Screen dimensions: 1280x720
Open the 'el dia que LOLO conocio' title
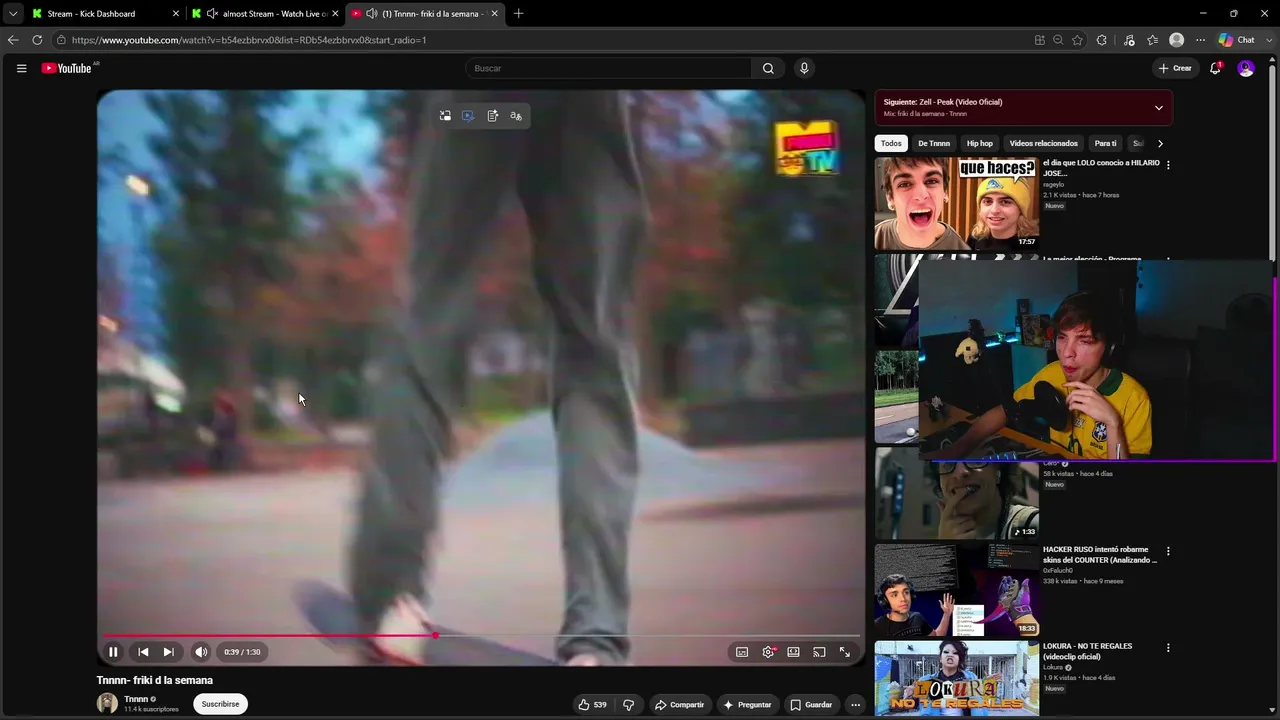tap(1101, 167)
